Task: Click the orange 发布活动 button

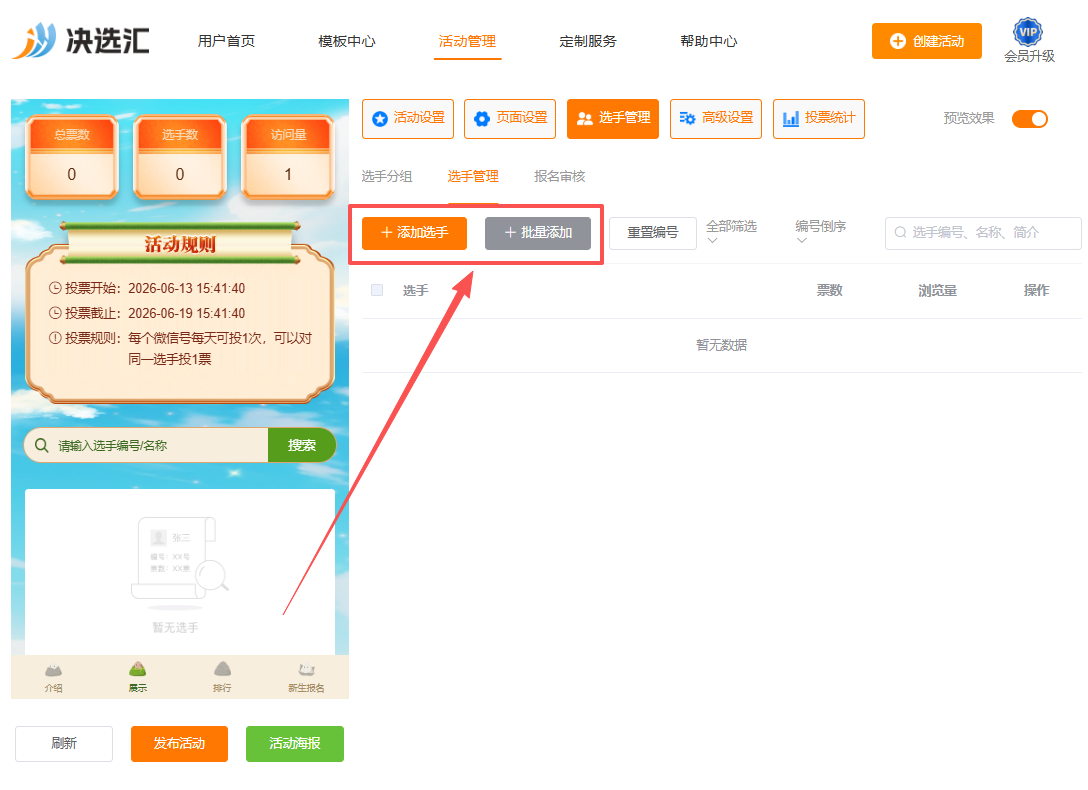Action: [179, 744]
